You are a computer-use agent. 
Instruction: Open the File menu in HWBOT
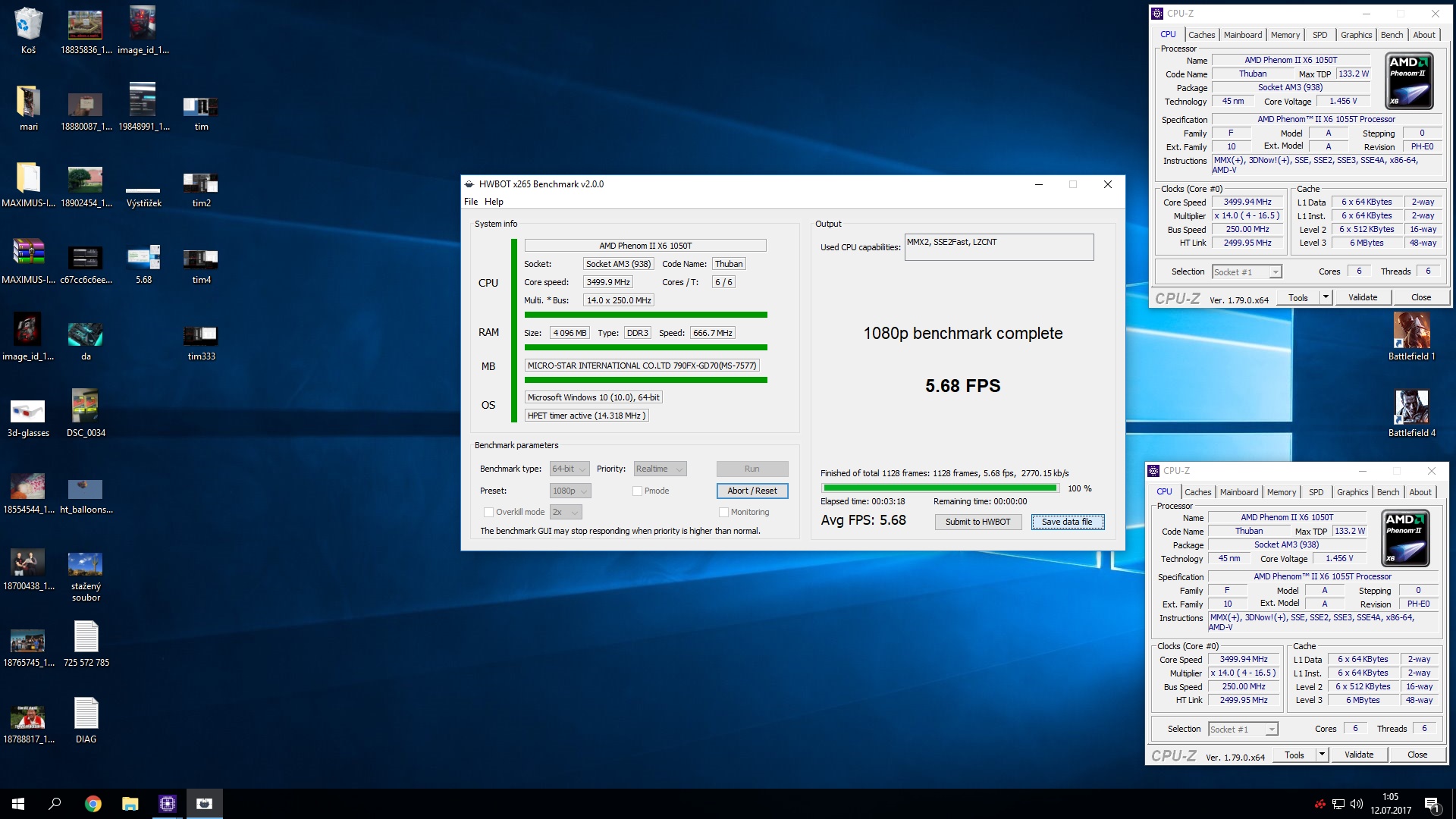(x=471, y=202)
